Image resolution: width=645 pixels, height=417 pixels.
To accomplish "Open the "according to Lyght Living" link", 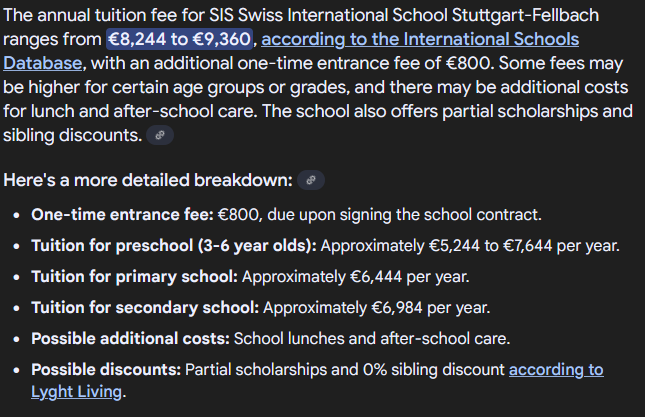I will pos(555,370).
